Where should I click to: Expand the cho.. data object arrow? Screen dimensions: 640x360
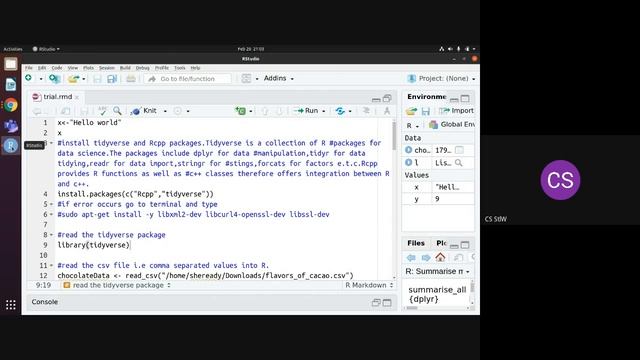[409, 150]
